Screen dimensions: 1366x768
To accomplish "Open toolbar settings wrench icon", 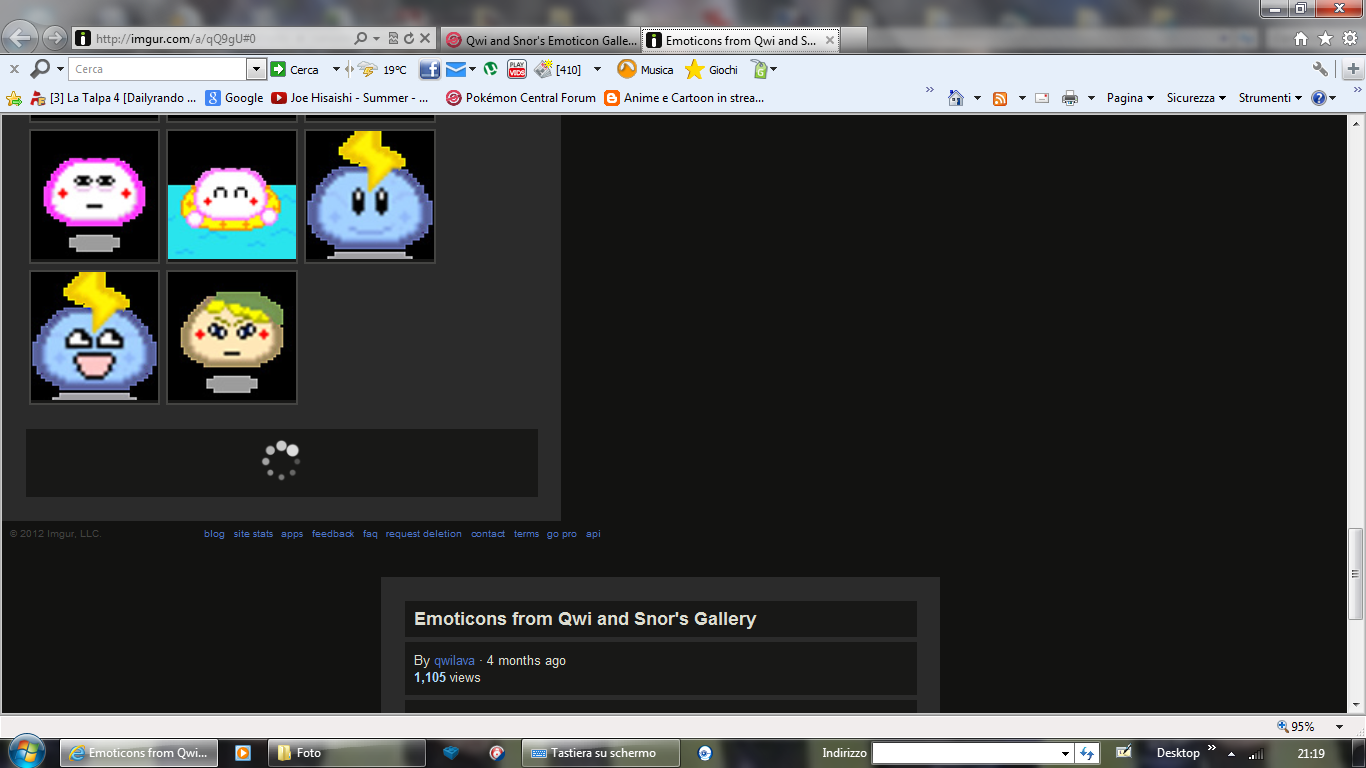I will (x=1321, y=69).
